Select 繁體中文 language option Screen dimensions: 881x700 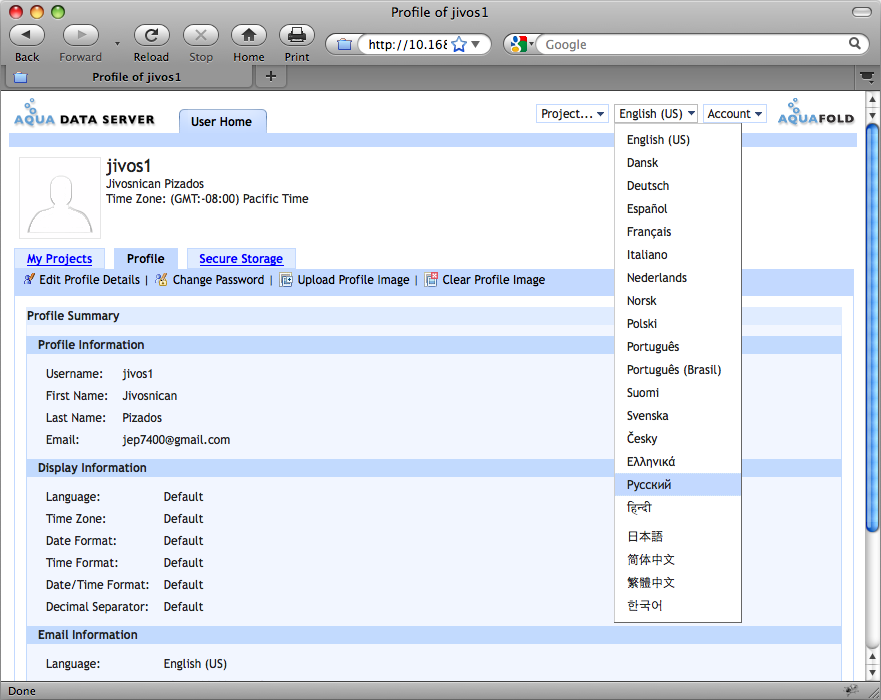(678, 583)
